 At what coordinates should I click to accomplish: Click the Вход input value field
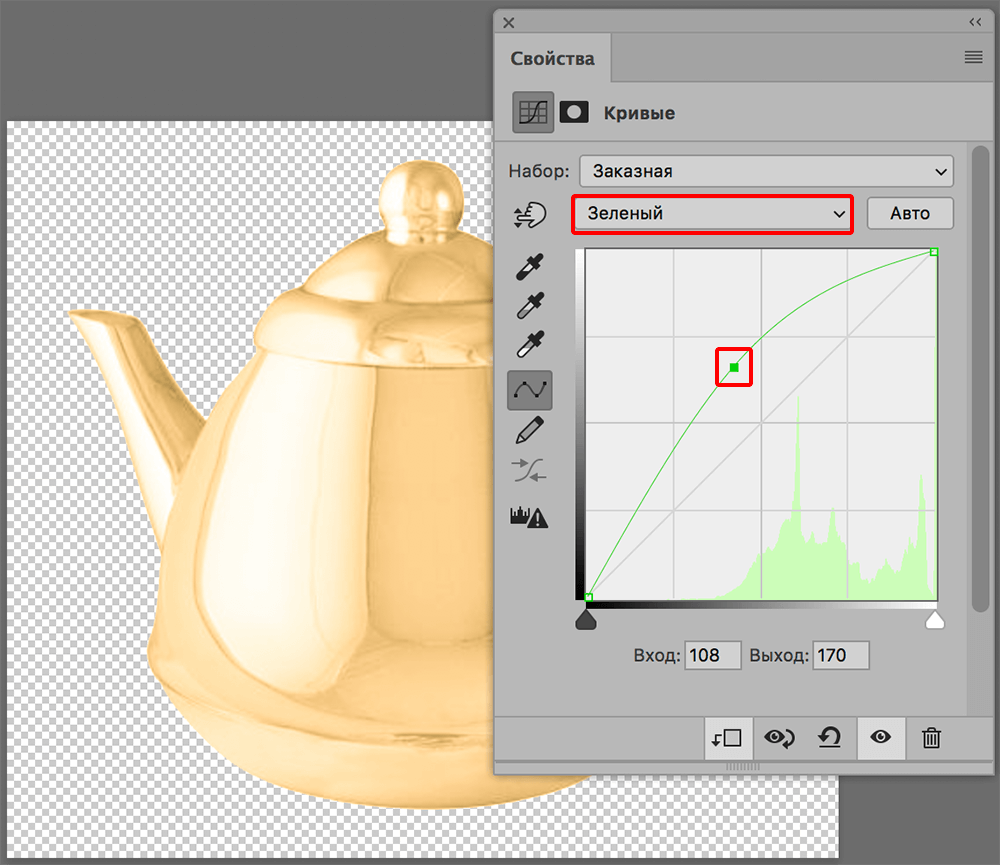click(713, 655)
